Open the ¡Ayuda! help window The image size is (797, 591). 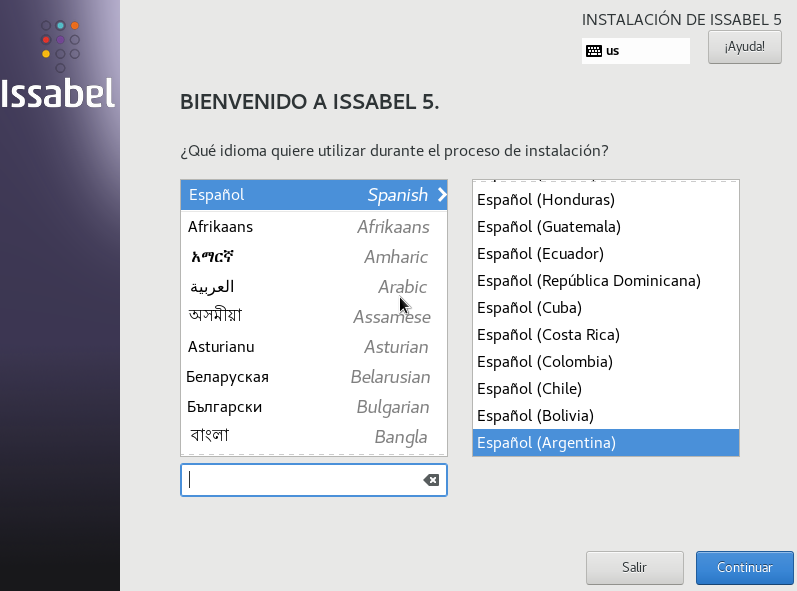(745, 47)
